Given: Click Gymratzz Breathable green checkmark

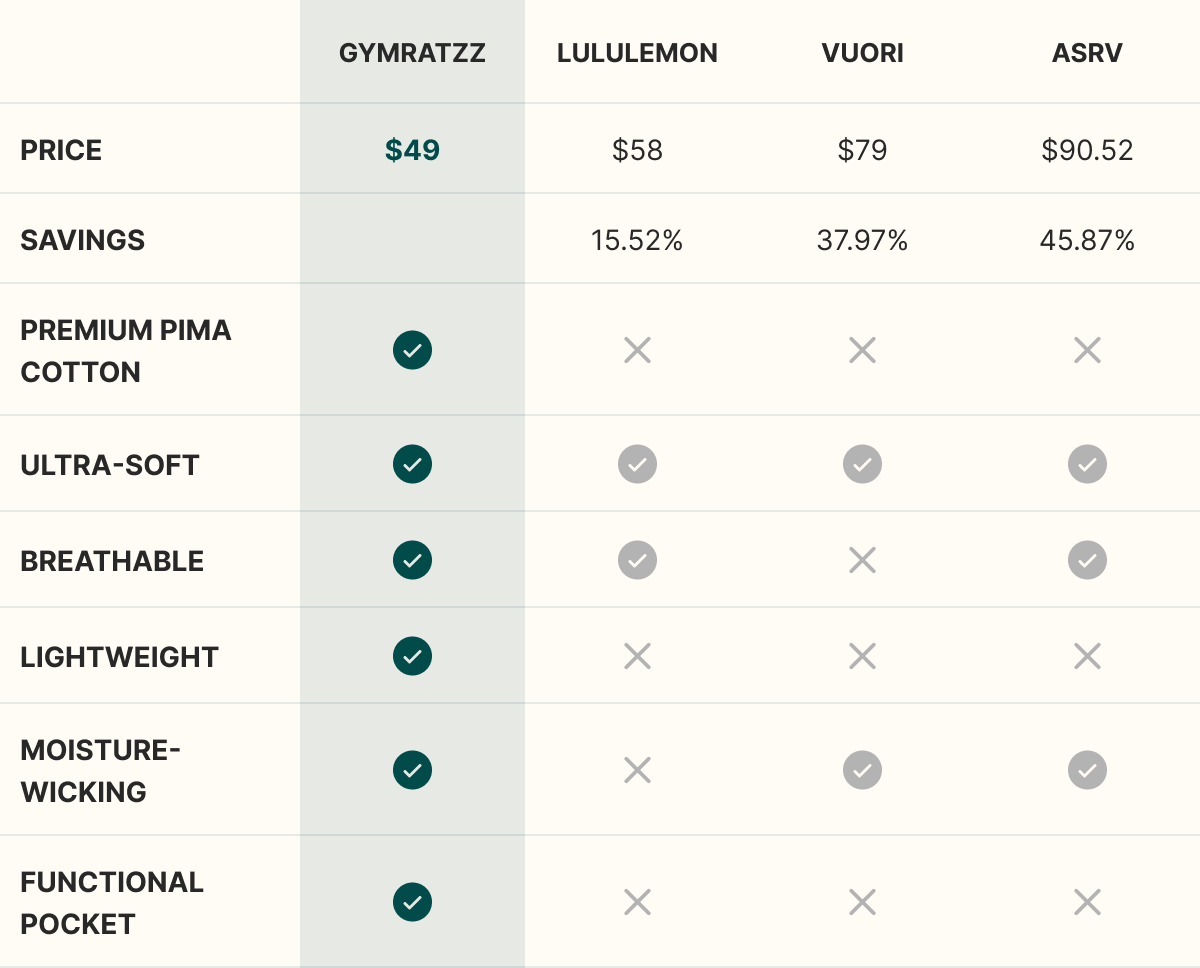Looking at the screenshot, I should coord(412,560).
